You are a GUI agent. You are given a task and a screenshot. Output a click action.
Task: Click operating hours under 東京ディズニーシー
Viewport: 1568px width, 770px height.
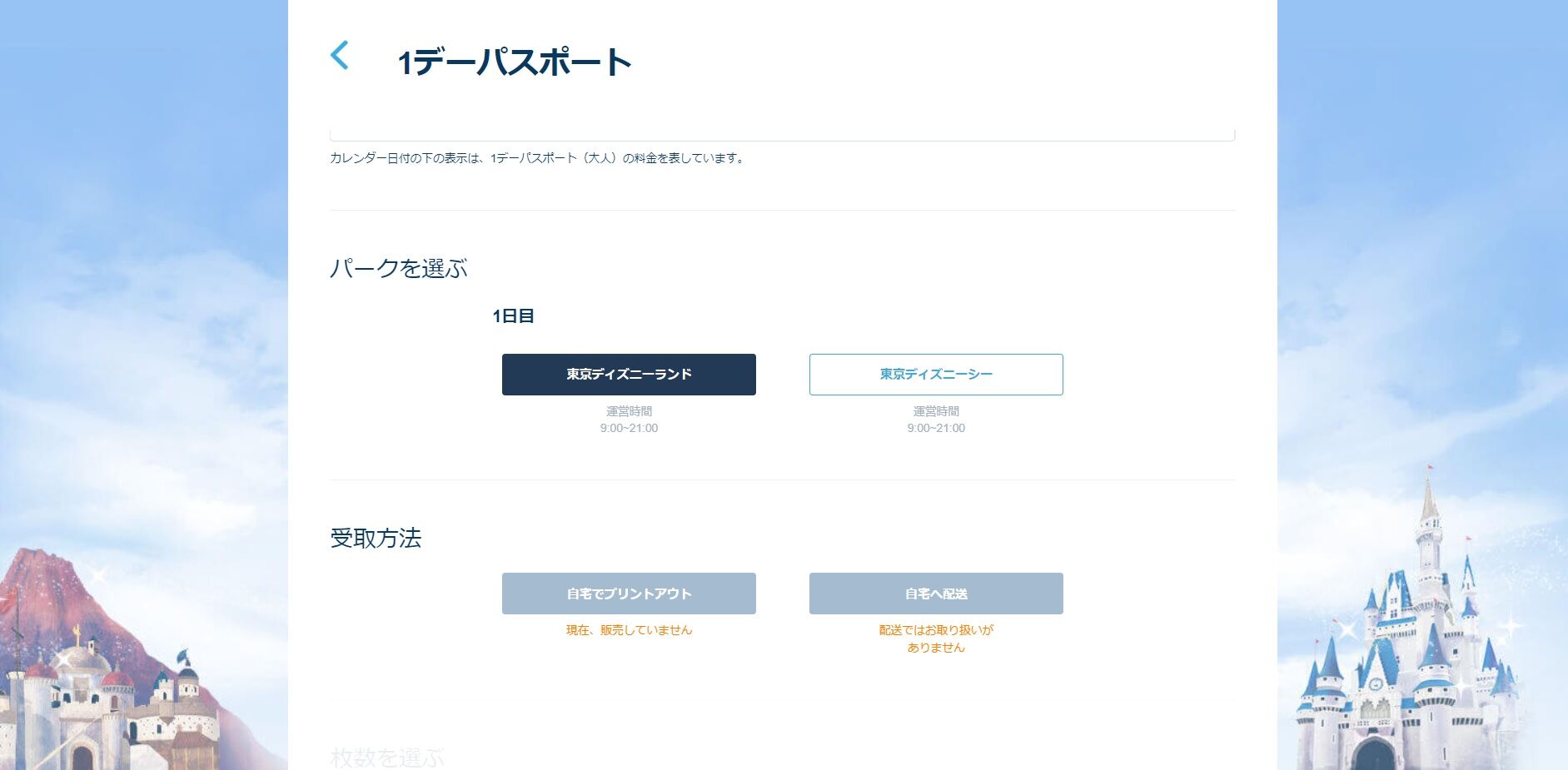(936, 420)
